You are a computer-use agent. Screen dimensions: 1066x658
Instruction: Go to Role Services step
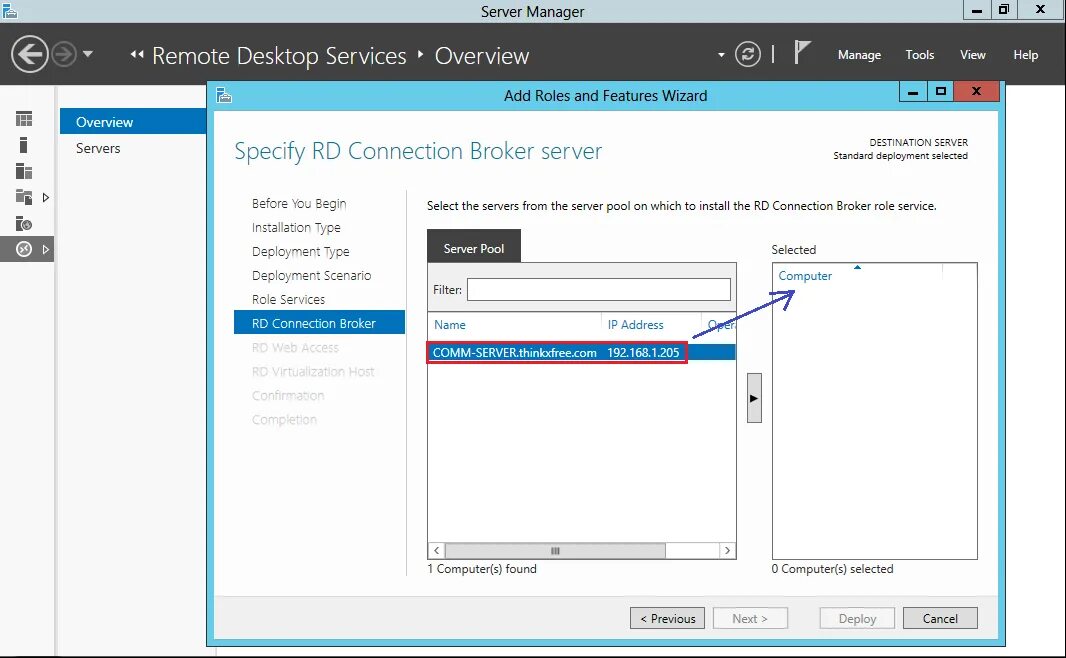288,299
